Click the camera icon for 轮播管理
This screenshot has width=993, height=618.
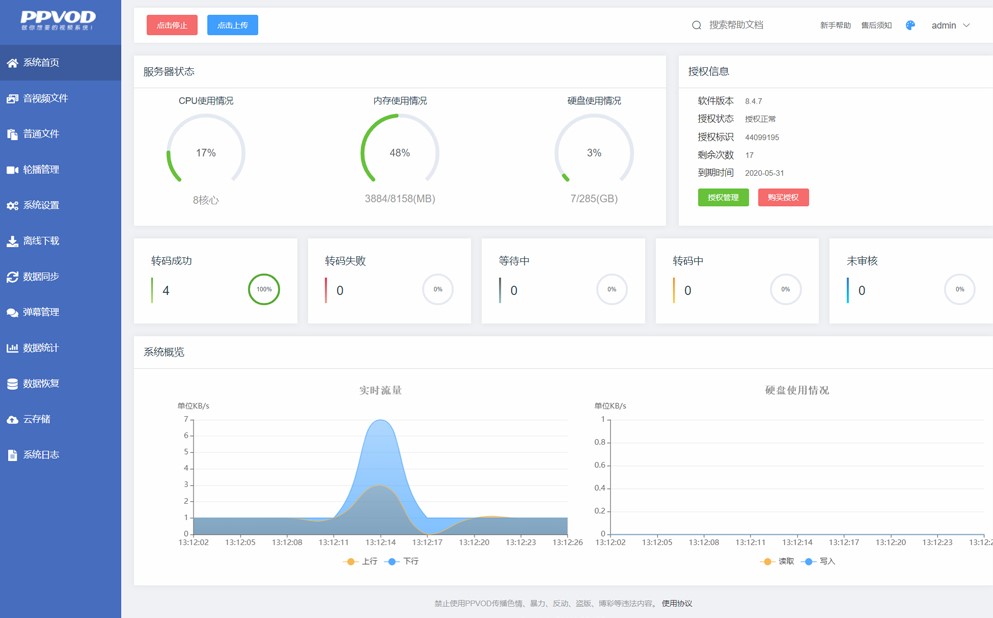[12, 170]
